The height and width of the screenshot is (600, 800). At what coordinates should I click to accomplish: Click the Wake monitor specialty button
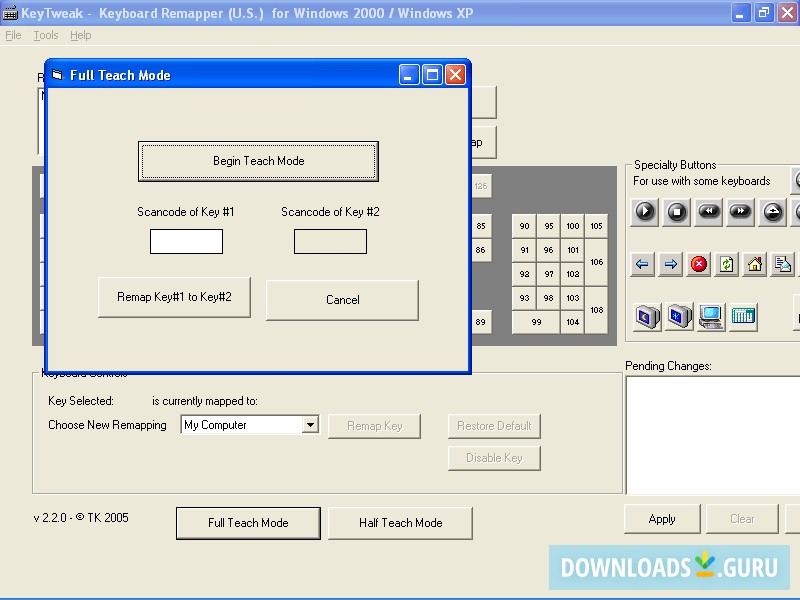click(x=680, y=317)
